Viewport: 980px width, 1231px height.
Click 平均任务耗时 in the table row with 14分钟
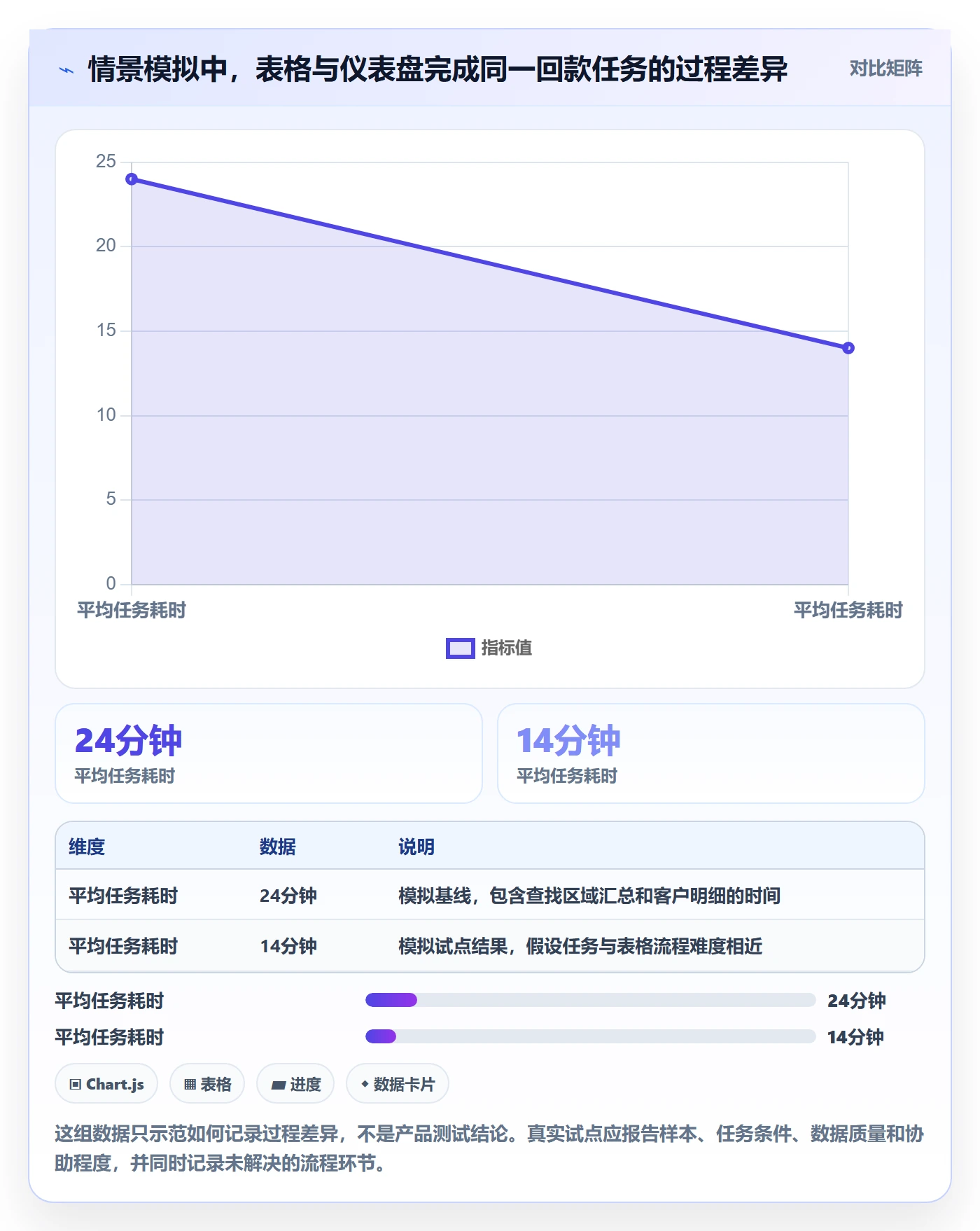(x=123, y=946)
